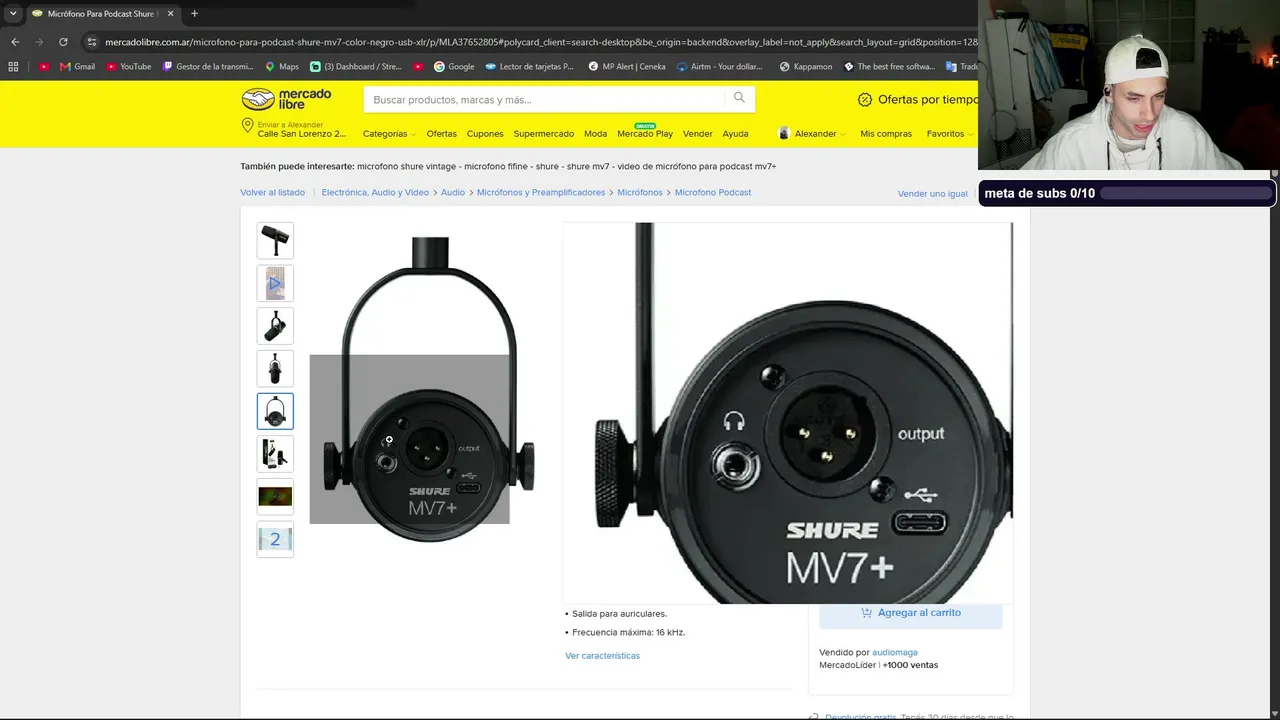Open the Maps bookmark
This screenshot has width=1280, height=720.
coord(282,67)
